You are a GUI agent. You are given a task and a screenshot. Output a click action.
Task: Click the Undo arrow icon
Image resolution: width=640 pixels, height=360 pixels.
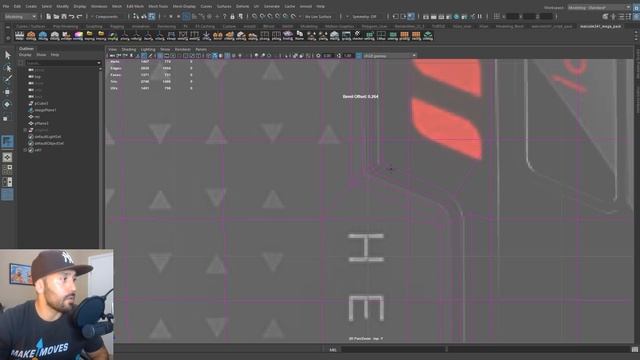(72, 17)
